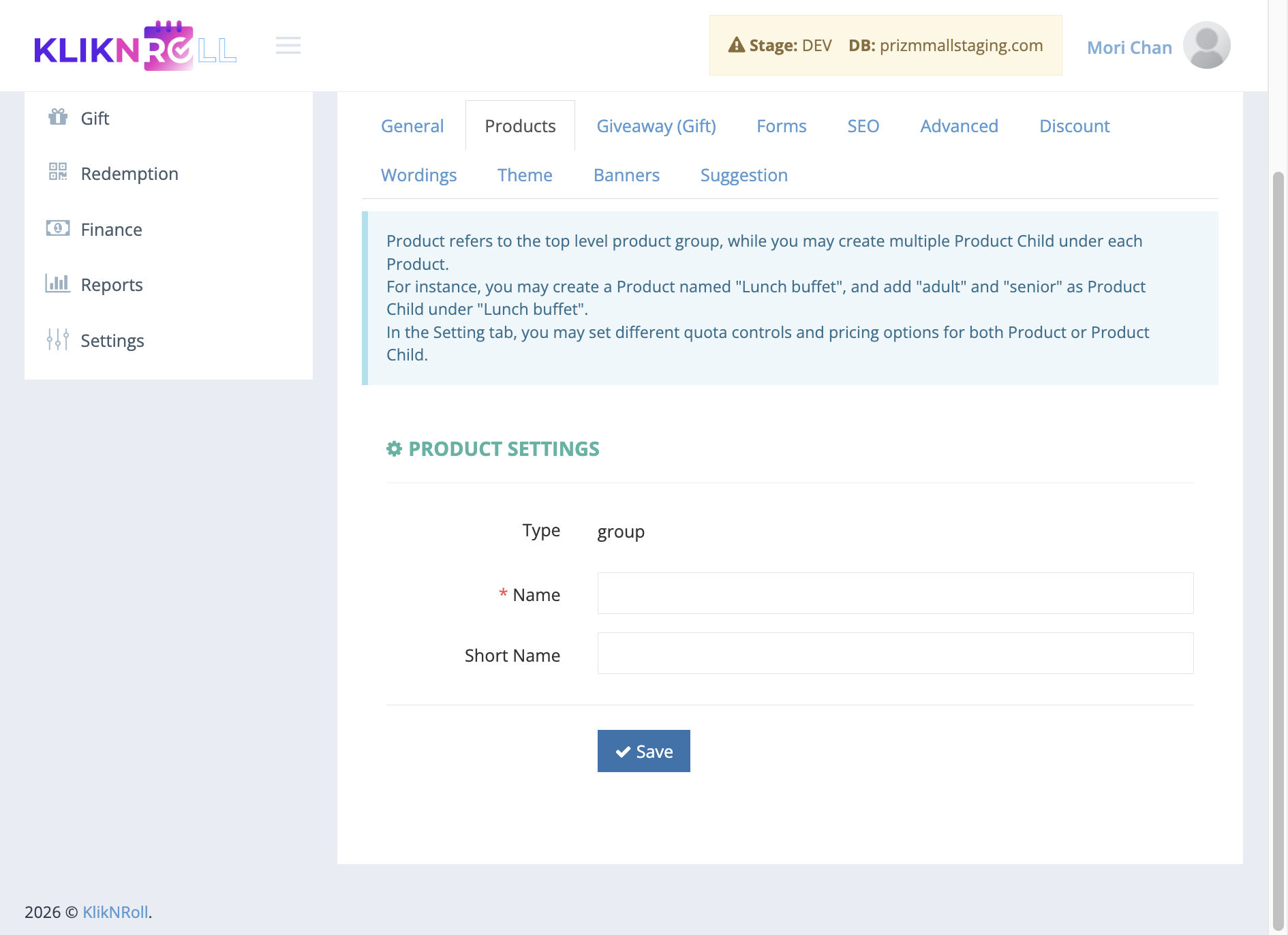Toggle the hamburger sidebar menu icon

coord(288,46)
